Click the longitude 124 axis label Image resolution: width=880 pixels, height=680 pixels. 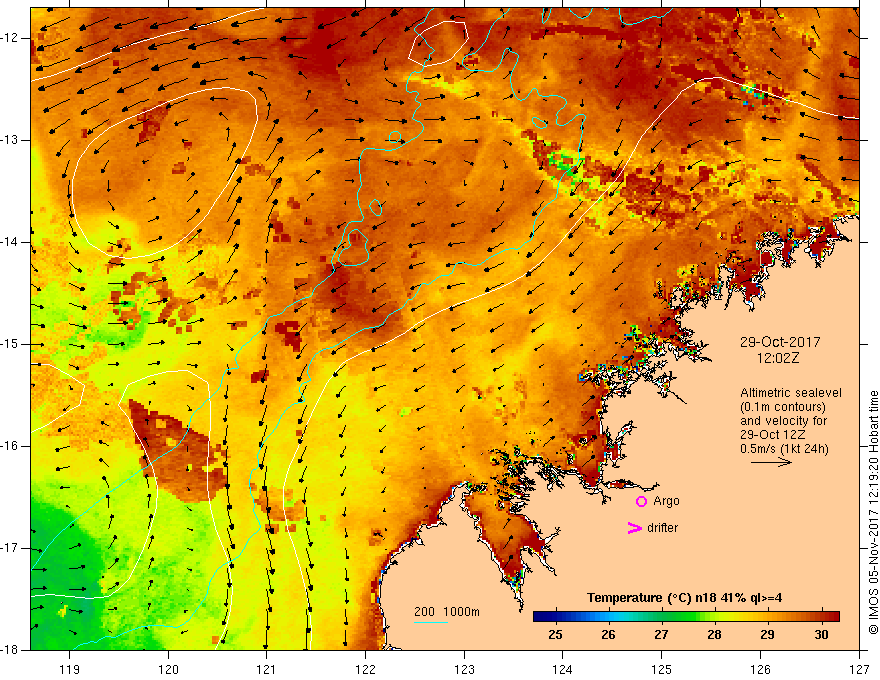click(x=563, y=669)
